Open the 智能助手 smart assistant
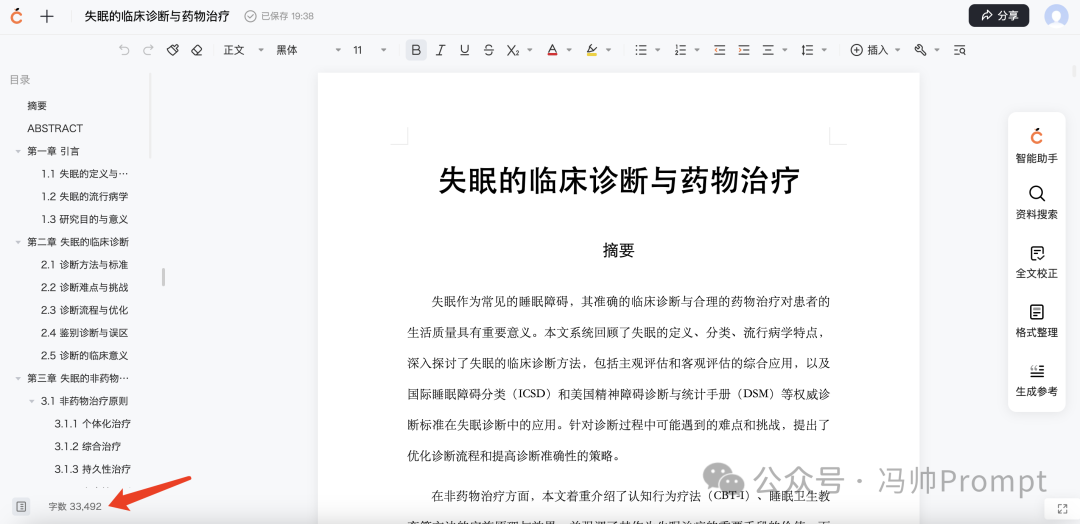Viewport: 1080px width, 524px height. (x=1036, y=145)
